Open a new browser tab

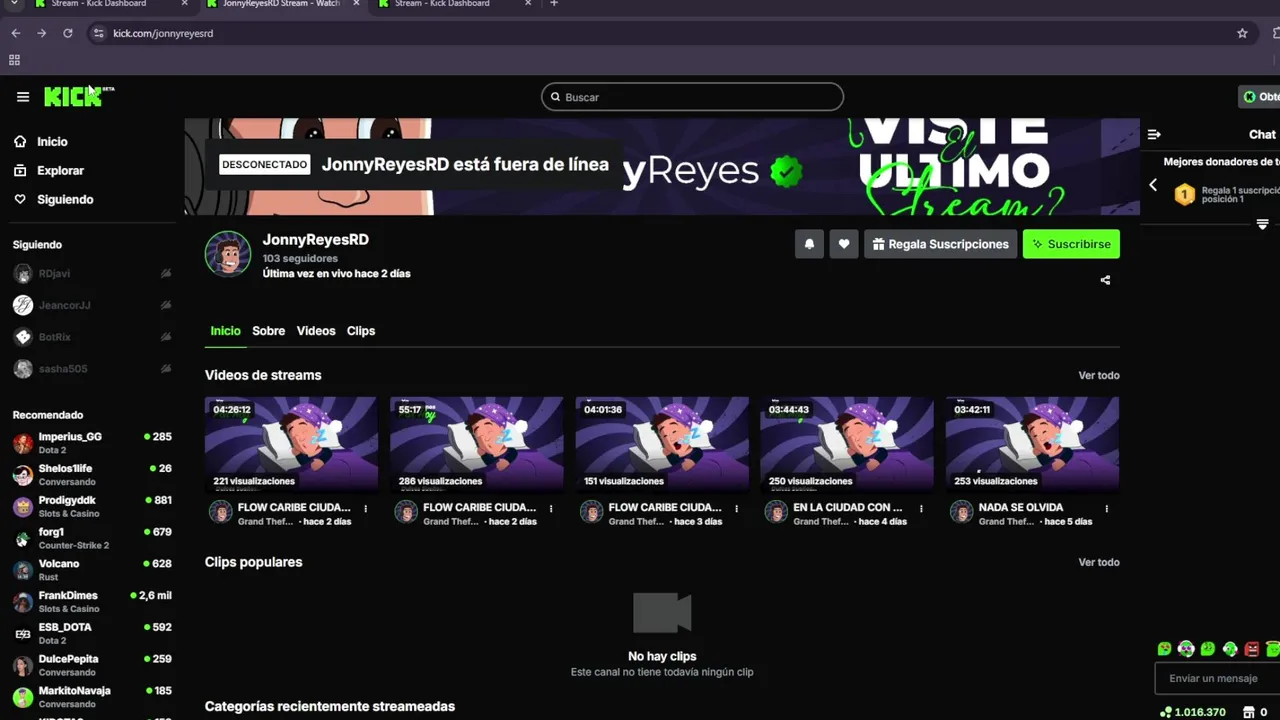(554, 4)
